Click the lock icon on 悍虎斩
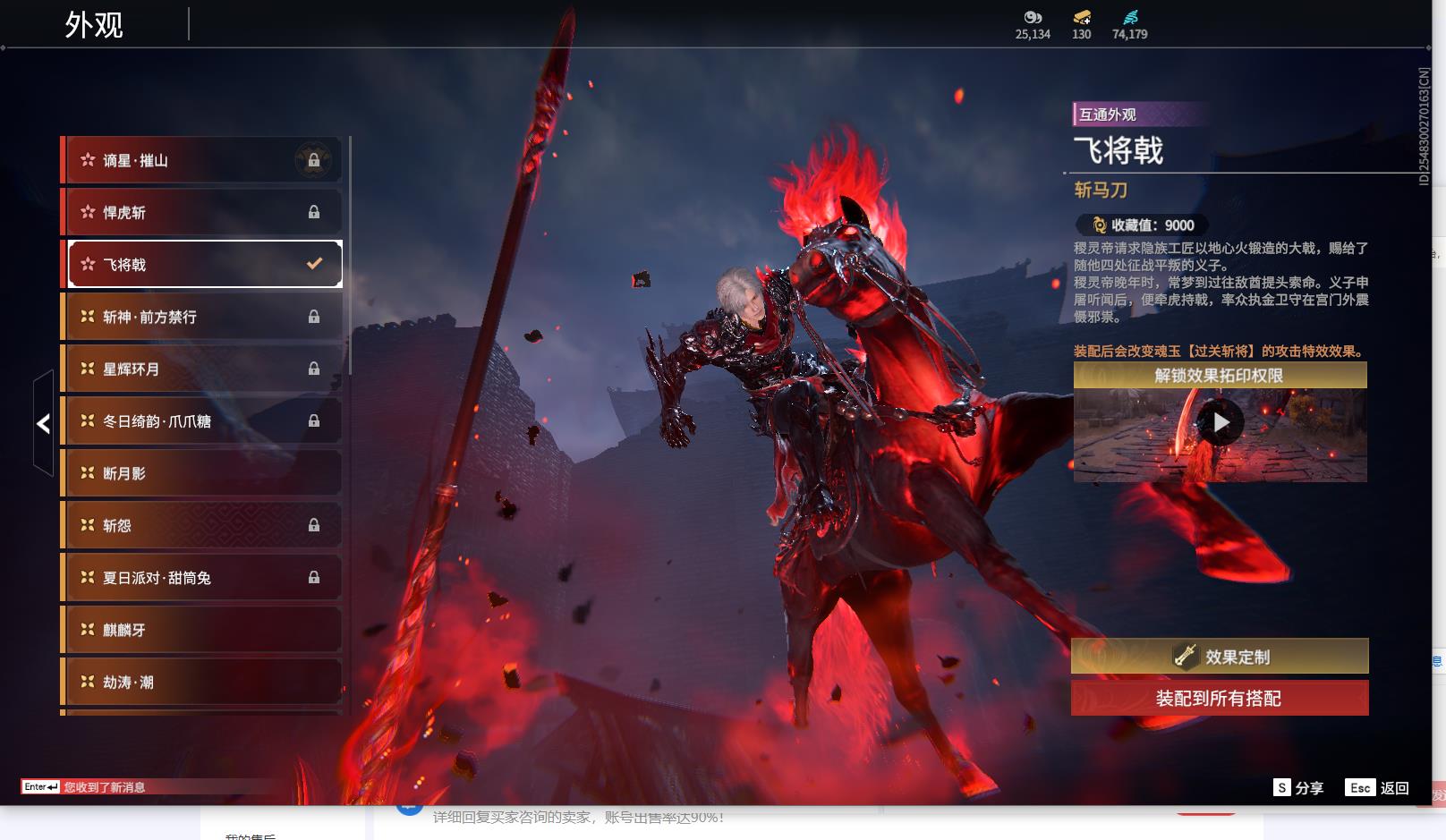 (314, 212)
